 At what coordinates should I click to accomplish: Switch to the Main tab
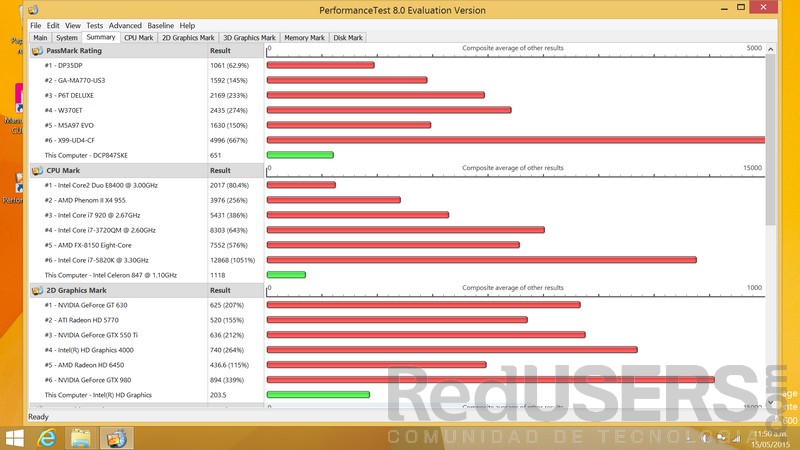(x=40, y=38)
